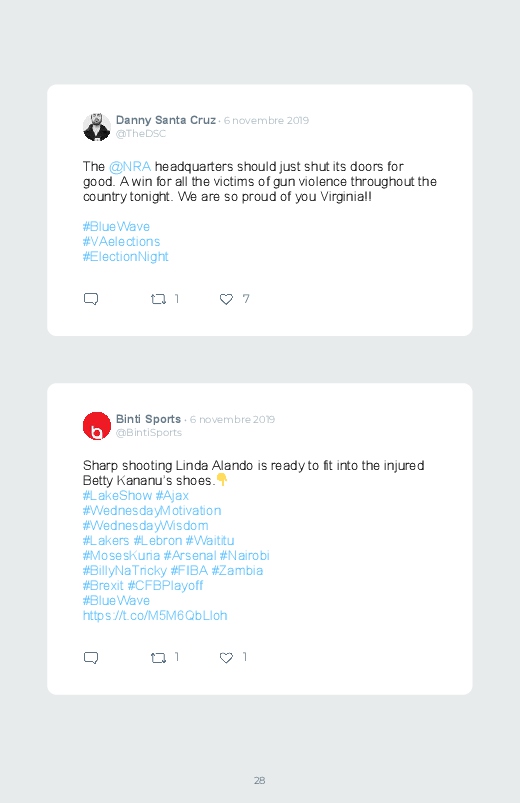The height and width of the screenshot is (803, 520).
Task: Open the #WednesdayMotivation hashtag
Action: tap(152, 511)
